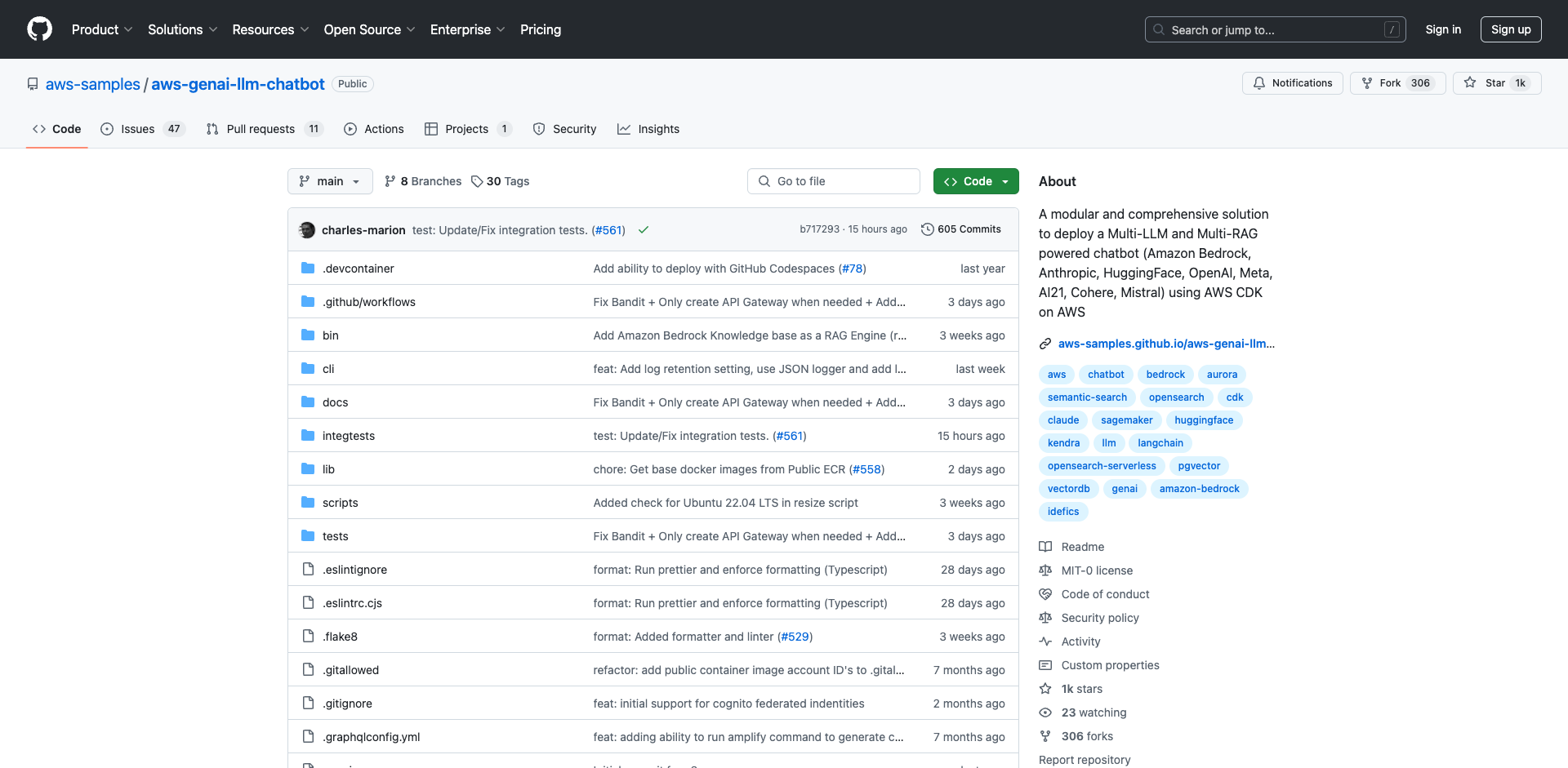This screenshot has height=768, width=1568.
Task: Click the lib folder icon
Action: (308, 468)
